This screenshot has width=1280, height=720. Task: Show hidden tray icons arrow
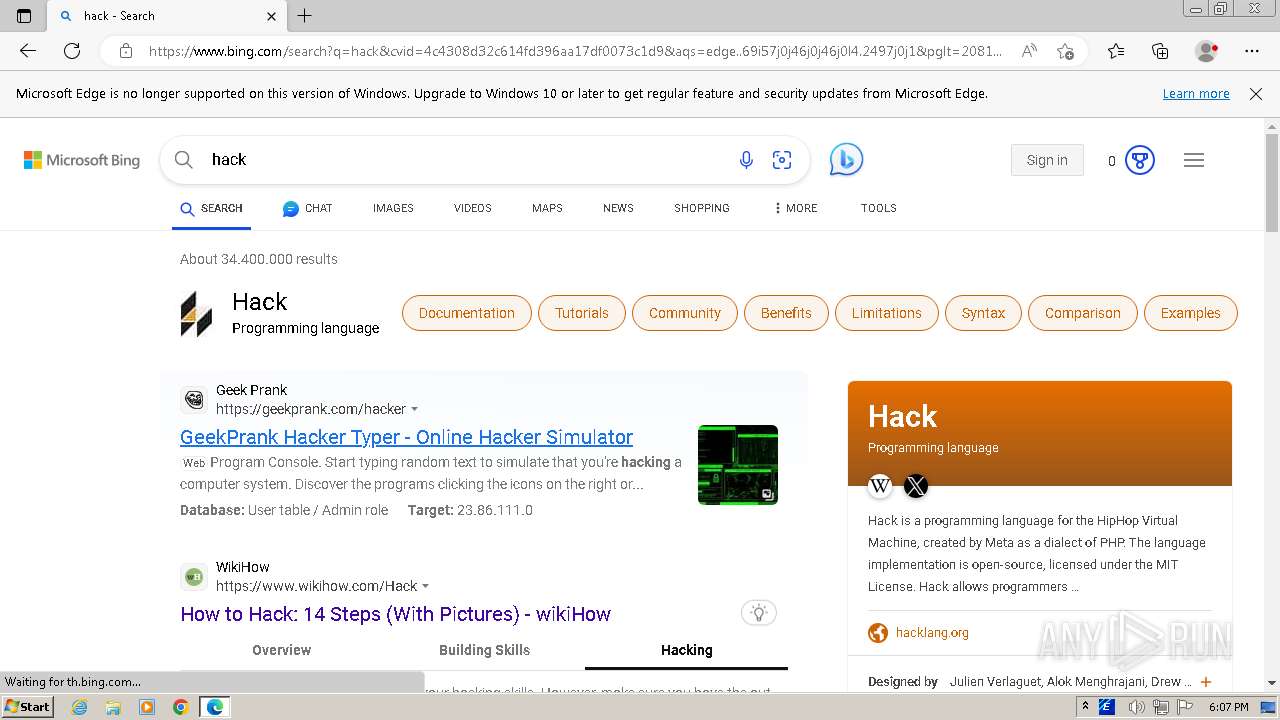[x=1085, y=707]
